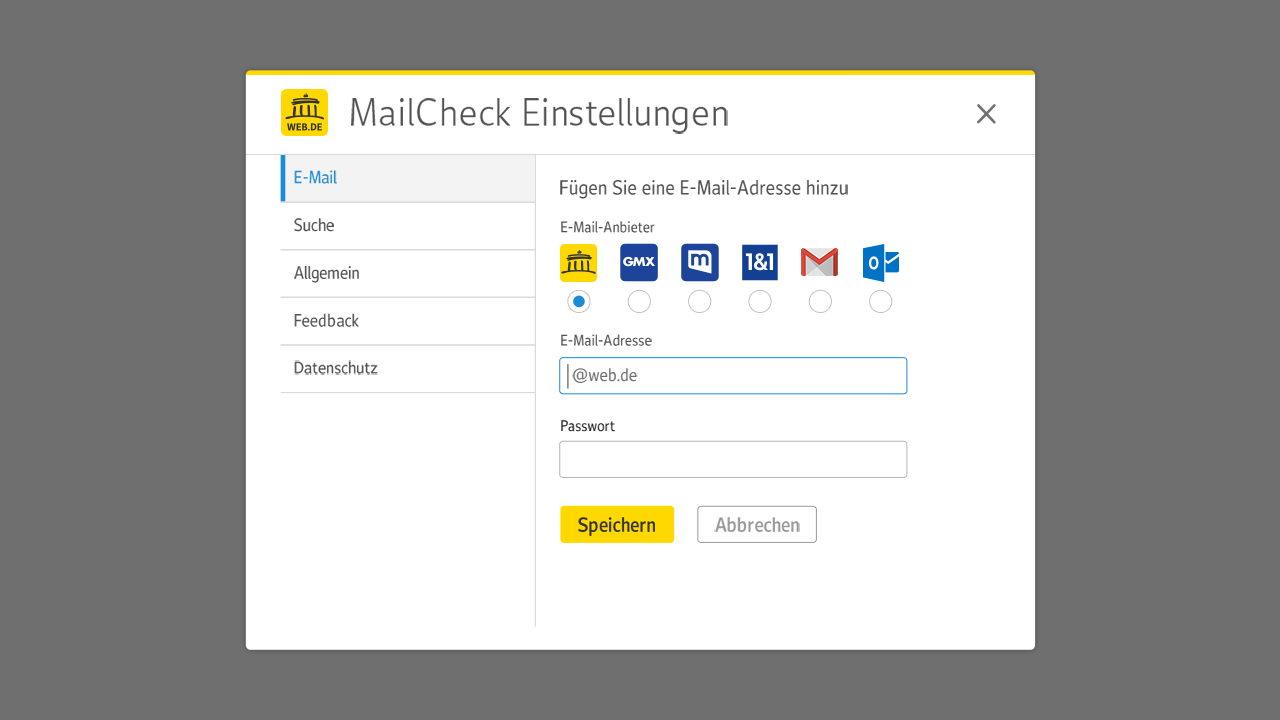Click the mail.com provider icon
Image resolution: width=1280 pixels, height=720 pixels.
[x=700, y=263]
